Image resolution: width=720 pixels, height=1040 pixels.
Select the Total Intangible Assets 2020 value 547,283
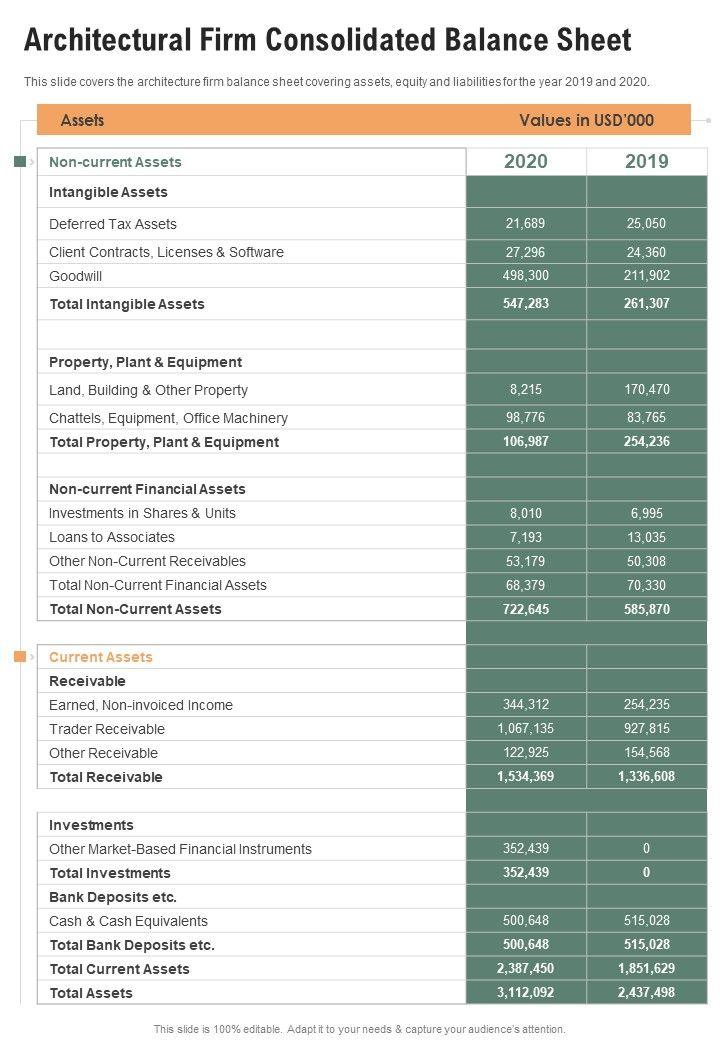pyautogui.click(x=526, y=304)
